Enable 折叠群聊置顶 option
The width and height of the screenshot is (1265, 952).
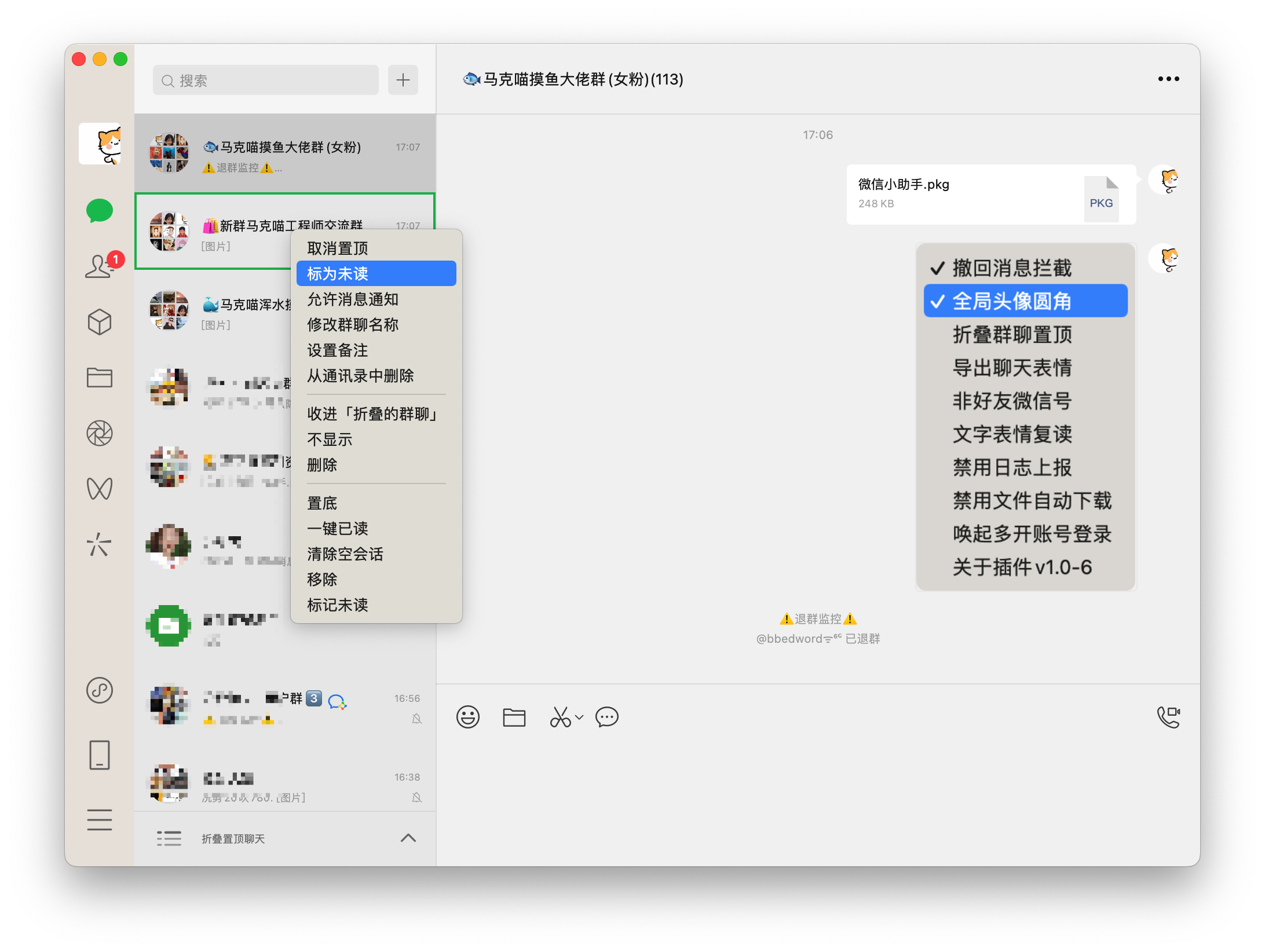pos(1012,334)
